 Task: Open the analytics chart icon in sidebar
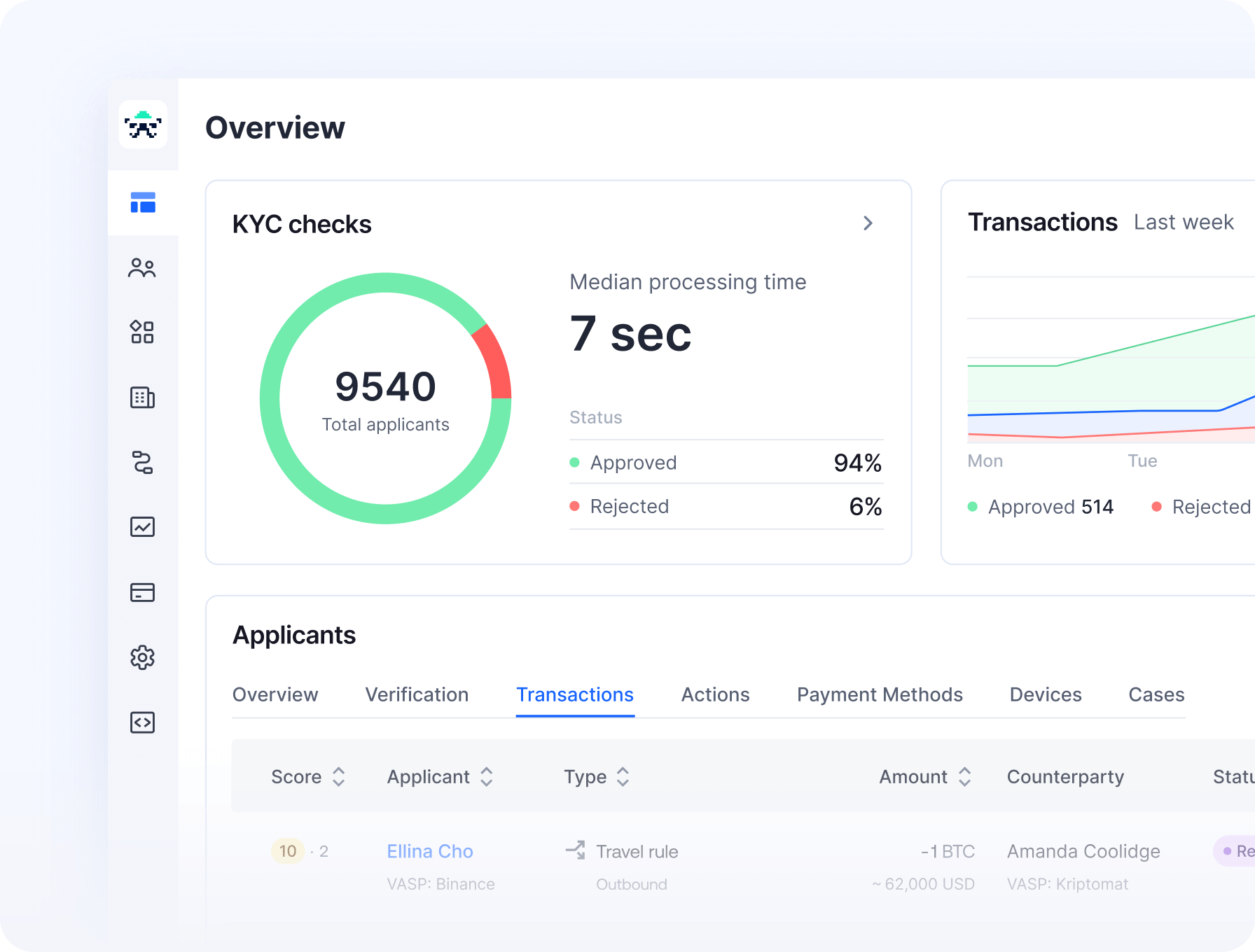point(142,526)
